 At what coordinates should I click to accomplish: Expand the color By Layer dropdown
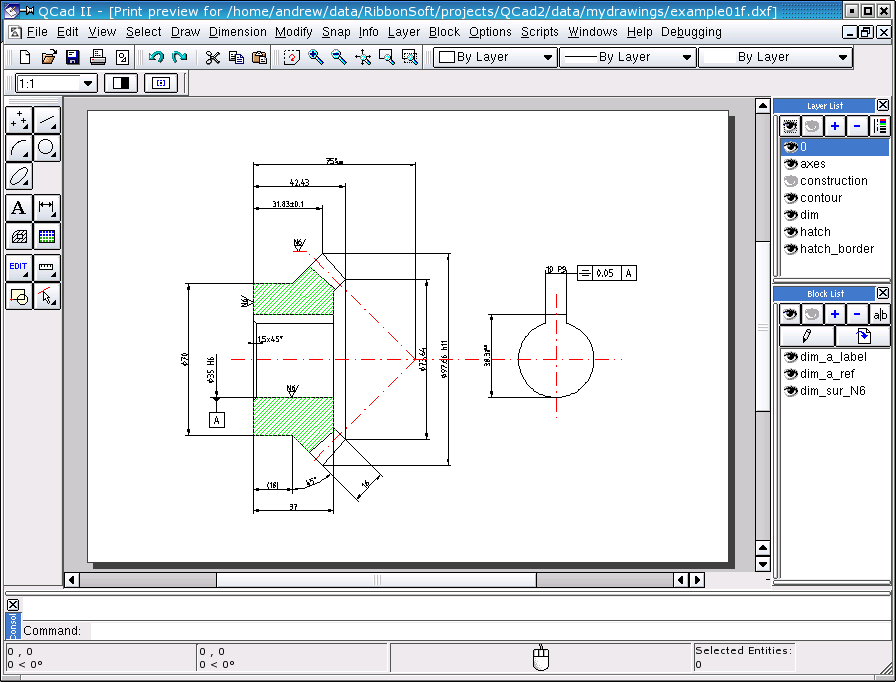[x=548, y=57]
